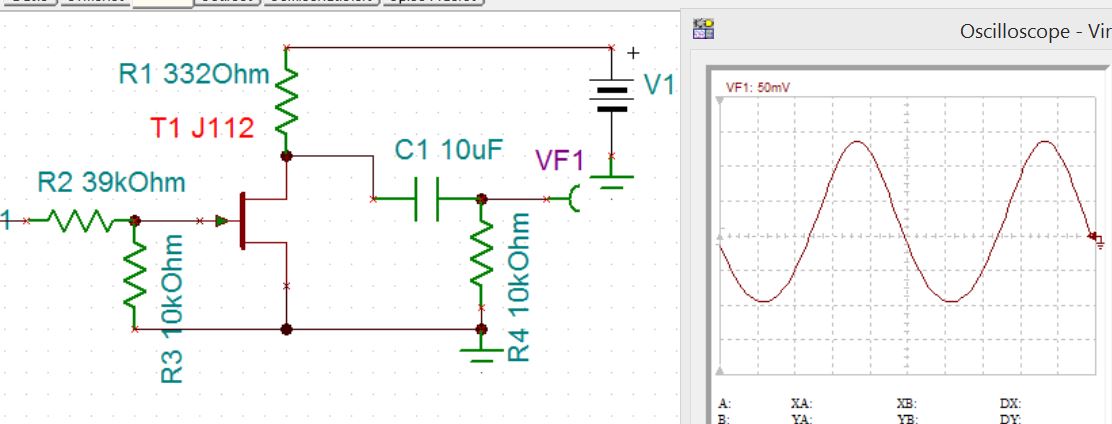Click the 'A:' cursor label
1112x424 pixels.
[x=724, y=403]
